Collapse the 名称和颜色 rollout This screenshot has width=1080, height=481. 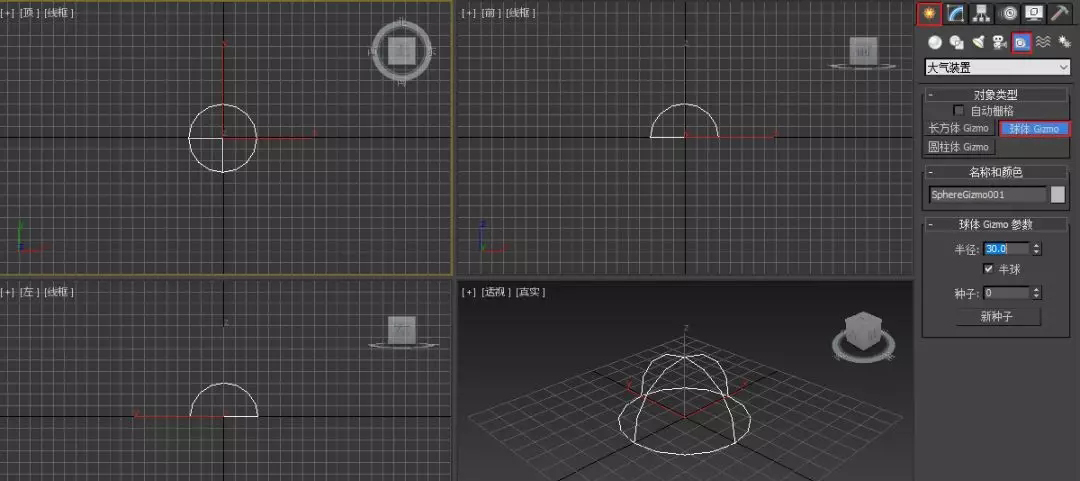995,172
